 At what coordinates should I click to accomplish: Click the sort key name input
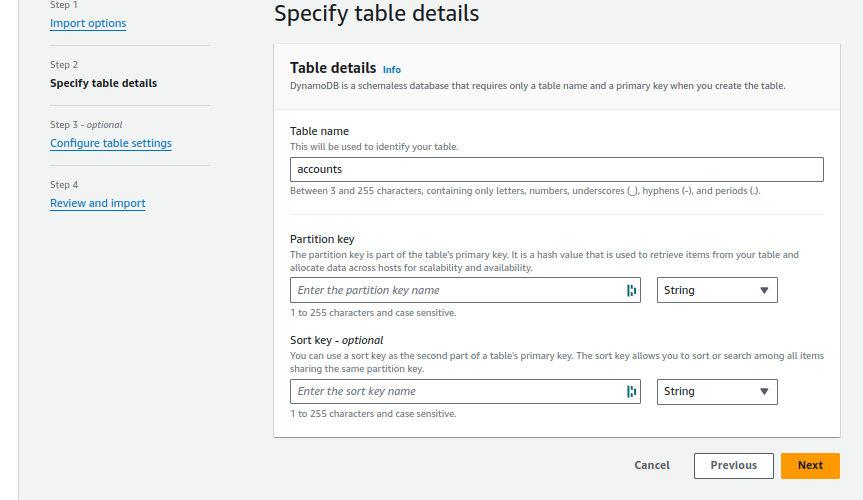[458, 392]
